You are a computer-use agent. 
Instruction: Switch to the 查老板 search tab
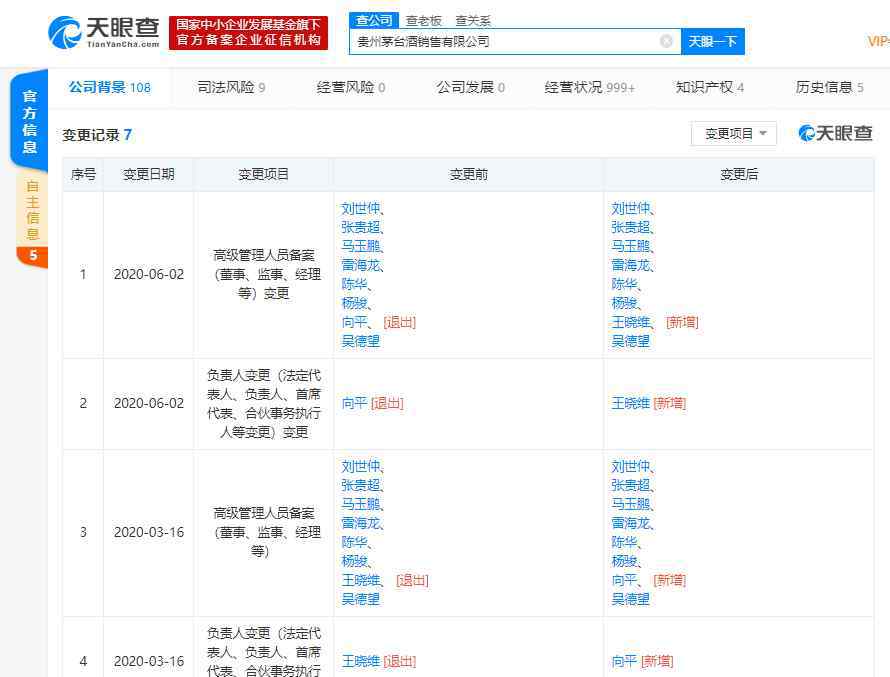(x=423, y=21)
